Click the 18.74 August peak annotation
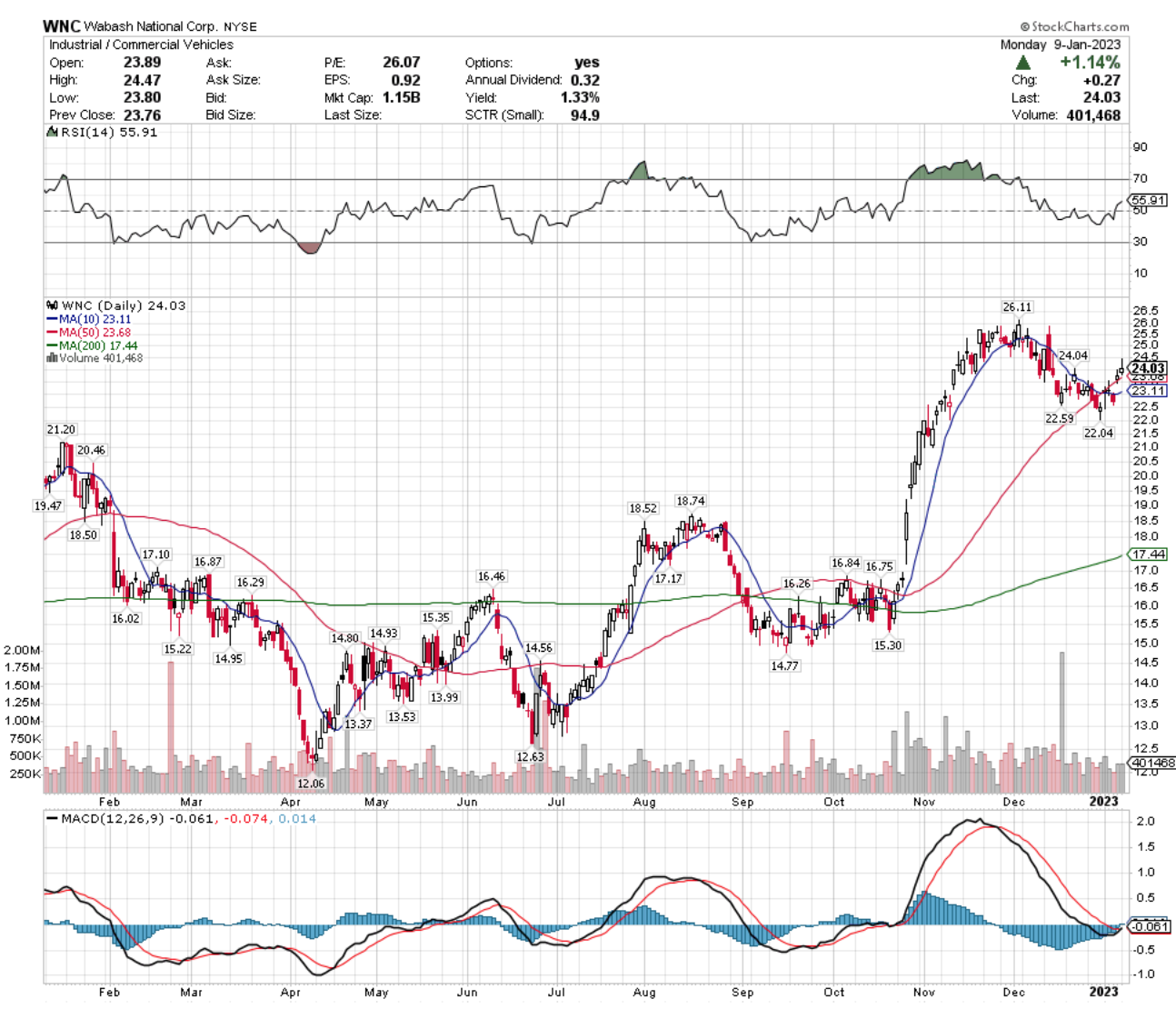Viewport: 1176px width, 1009px height. tap(691, 501)
